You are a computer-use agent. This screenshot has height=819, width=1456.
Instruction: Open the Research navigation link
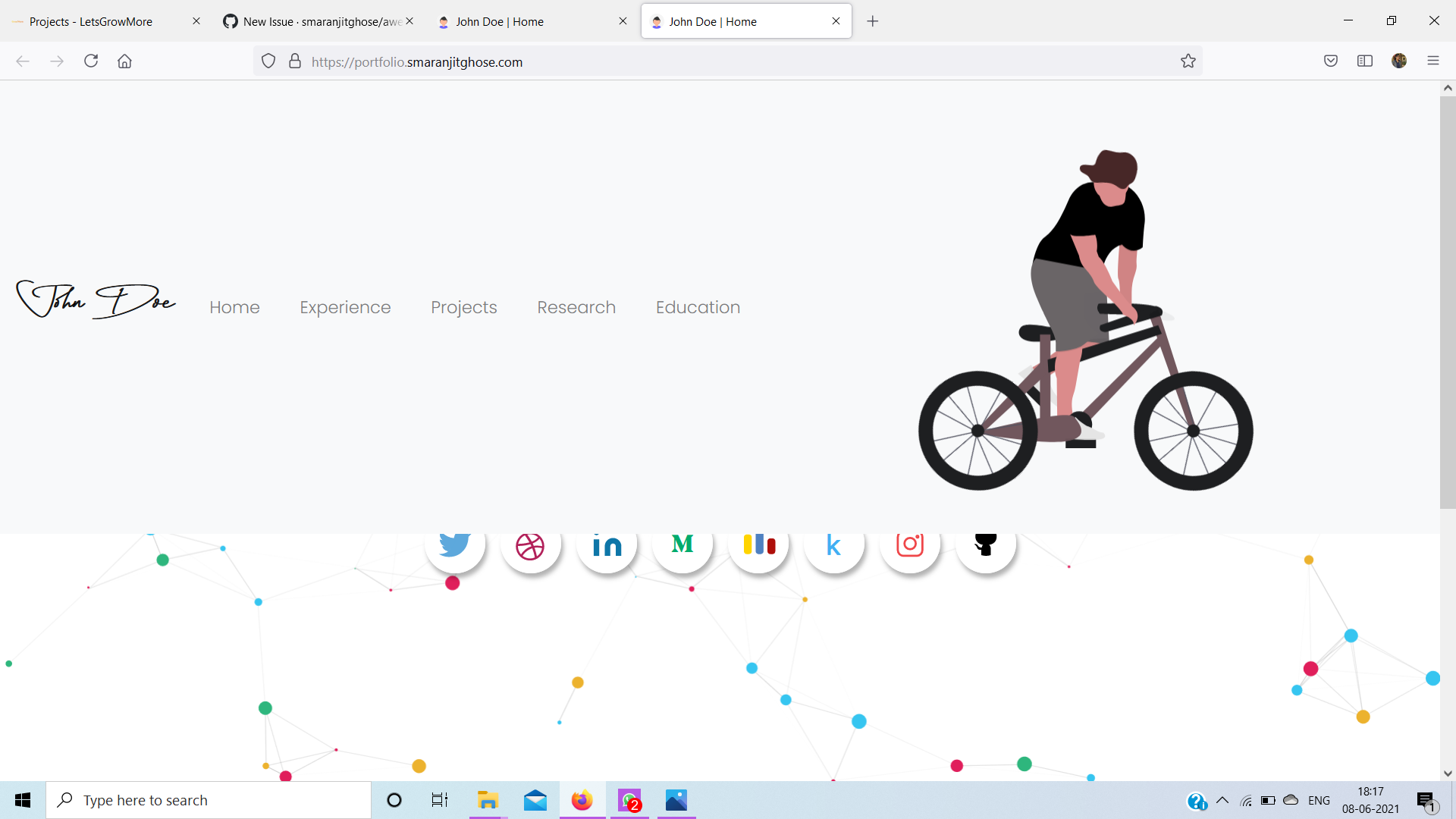click(576, 307)
